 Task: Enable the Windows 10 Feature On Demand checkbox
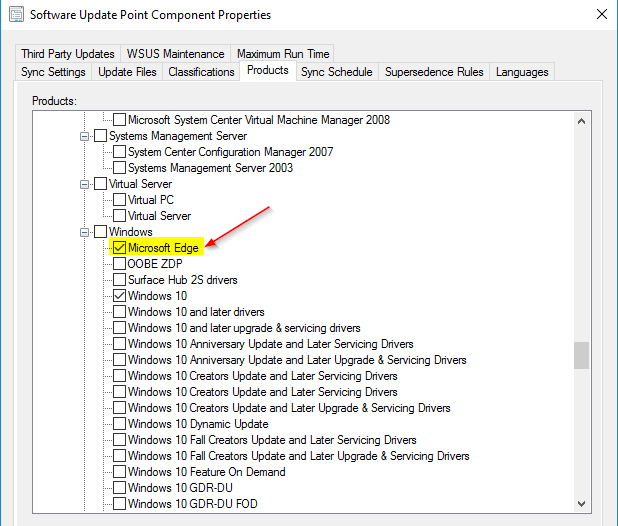(119, 472)
